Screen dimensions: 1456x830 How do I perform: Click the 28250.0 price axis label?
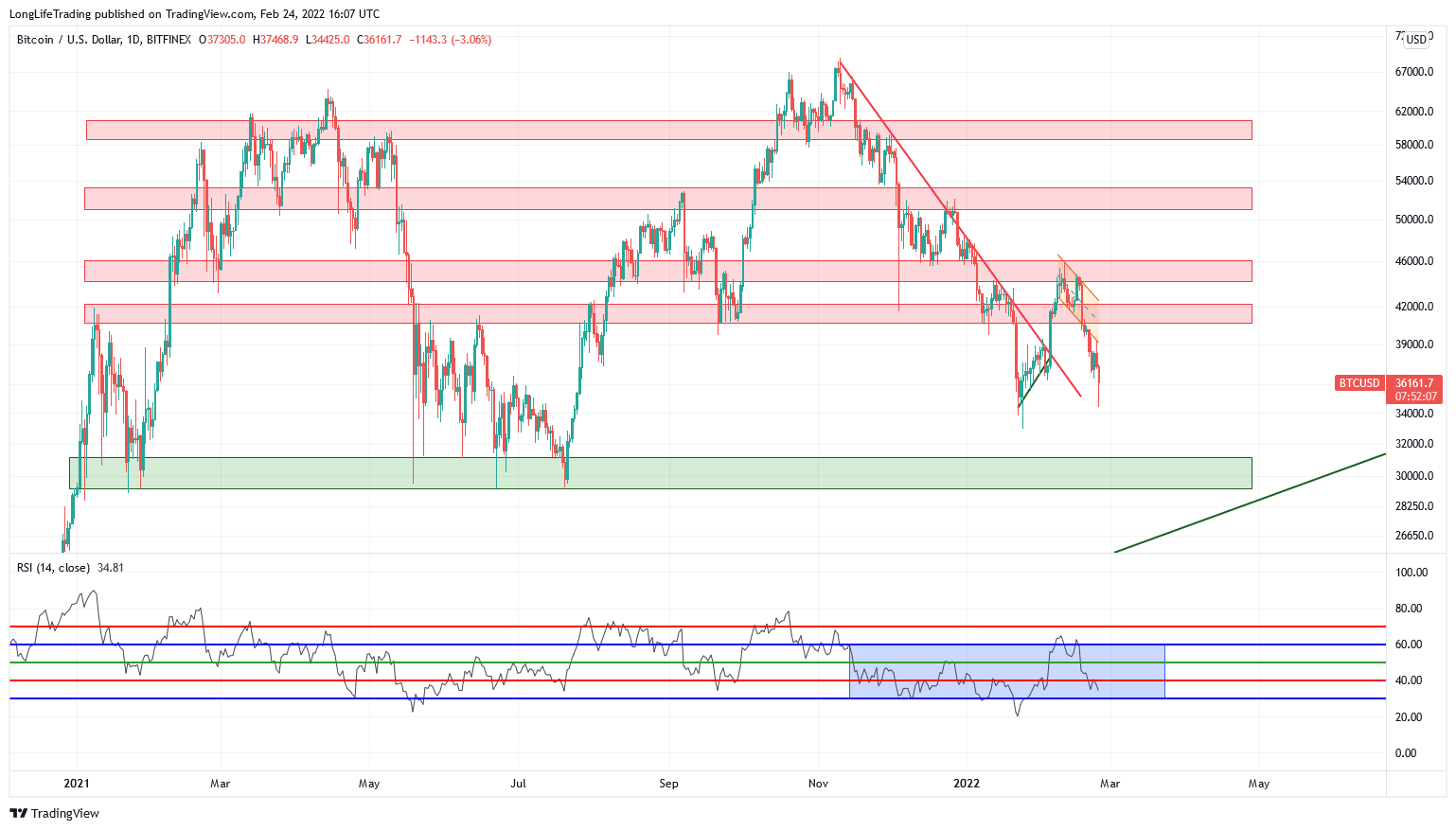pyautogui.click(x=1414, y=506)
